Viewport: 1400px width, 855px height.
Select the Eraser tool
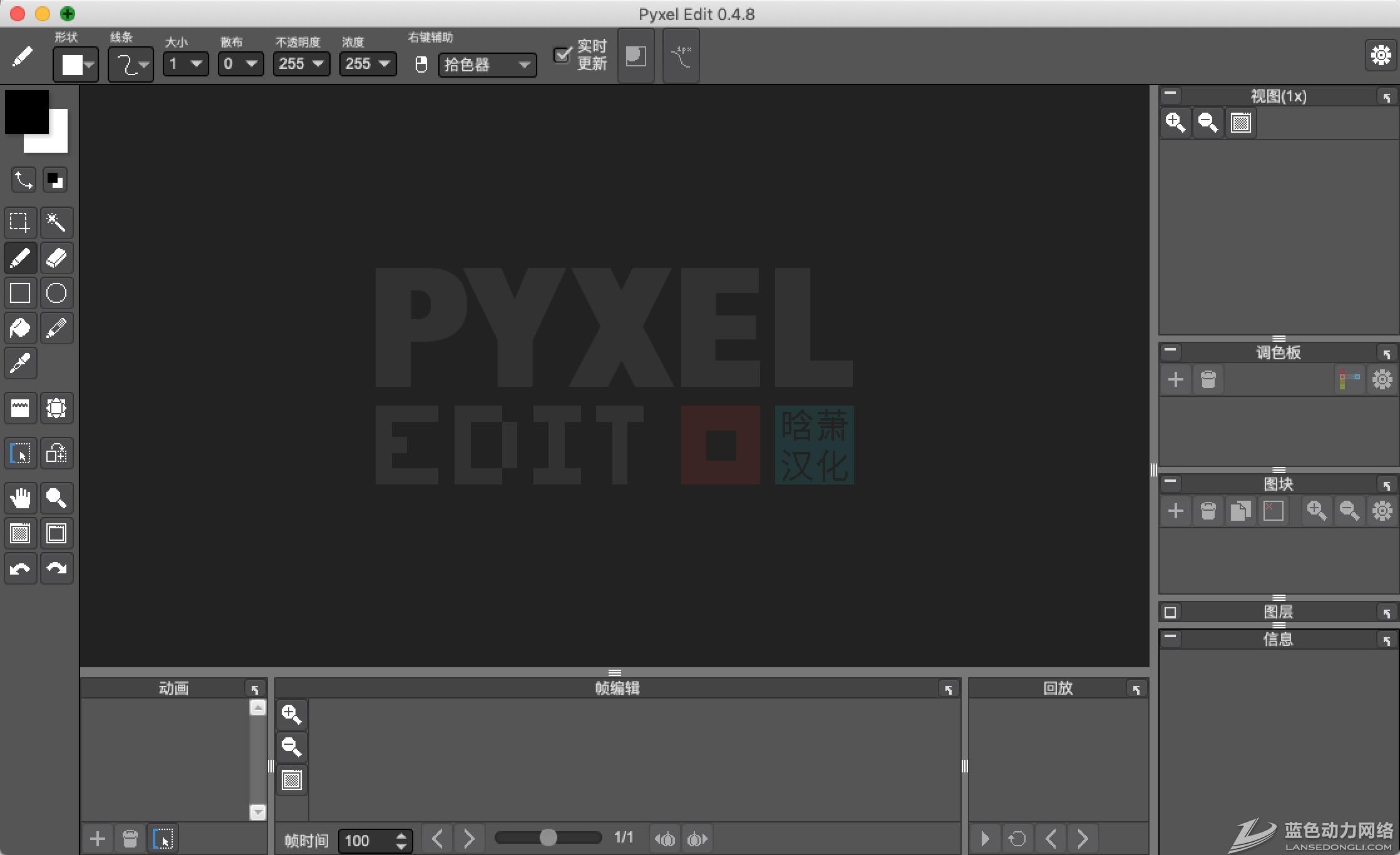click(57, 258)
